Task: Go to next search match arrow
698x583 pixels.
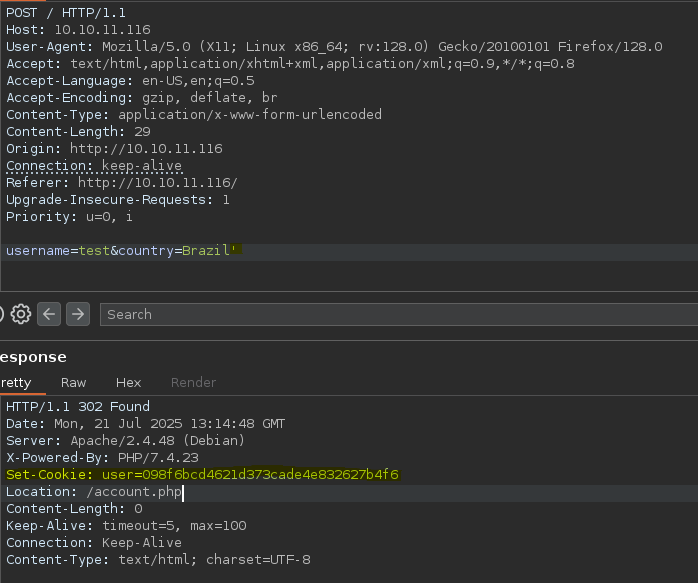Action: coord(78,314)
